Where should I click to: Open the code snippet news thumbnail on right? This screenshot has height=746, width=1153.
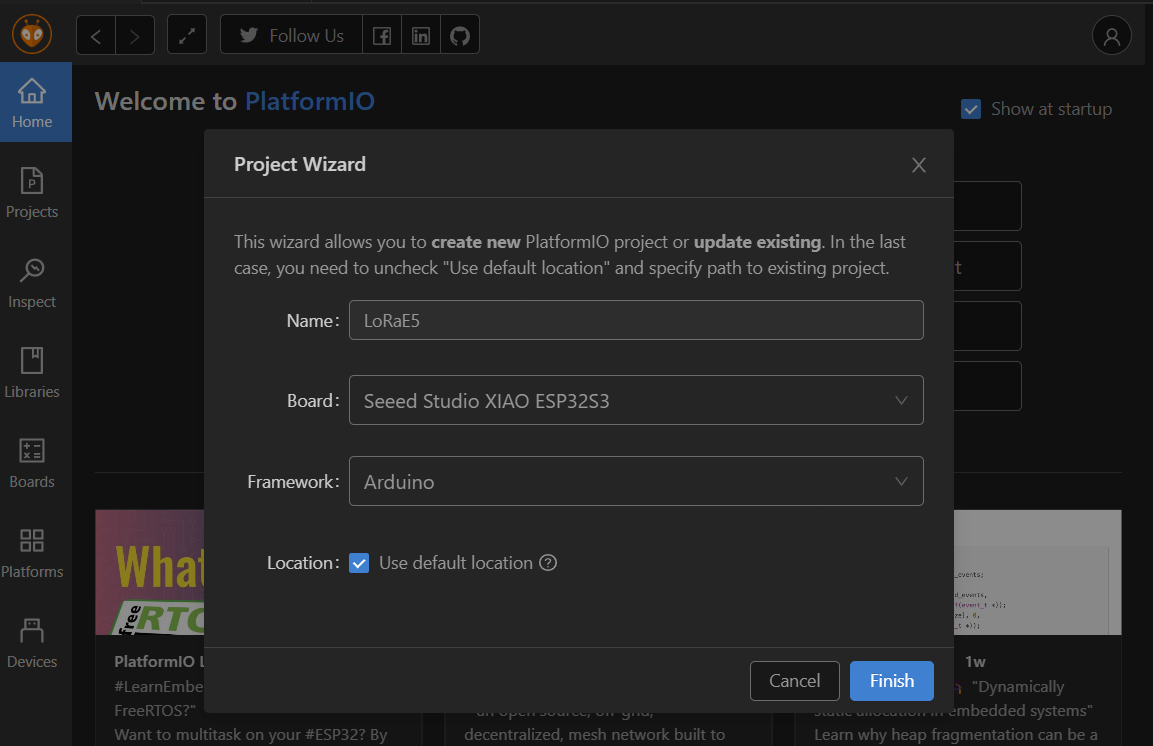(x=1038, y=572)
